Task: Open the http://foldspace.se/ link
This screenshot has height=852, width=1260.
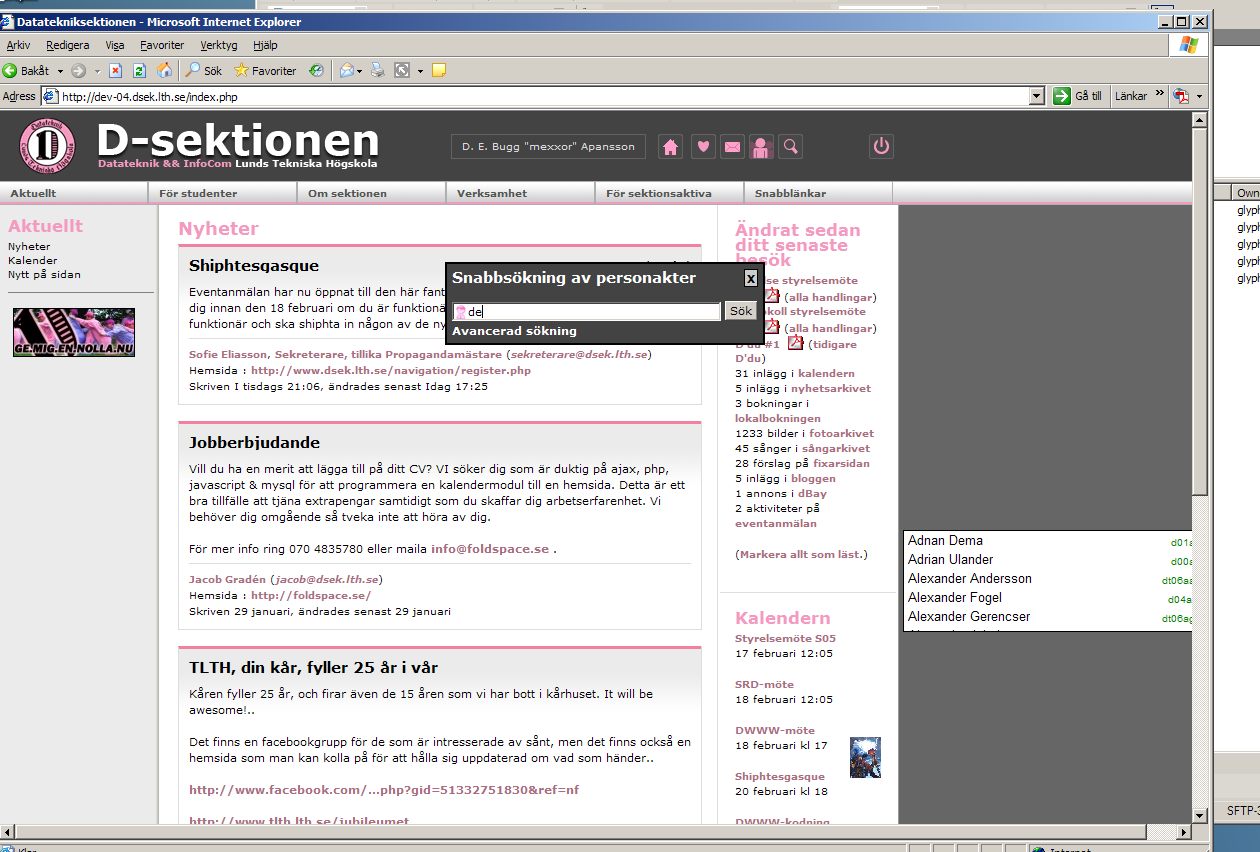Action: (x=311, y=595)
